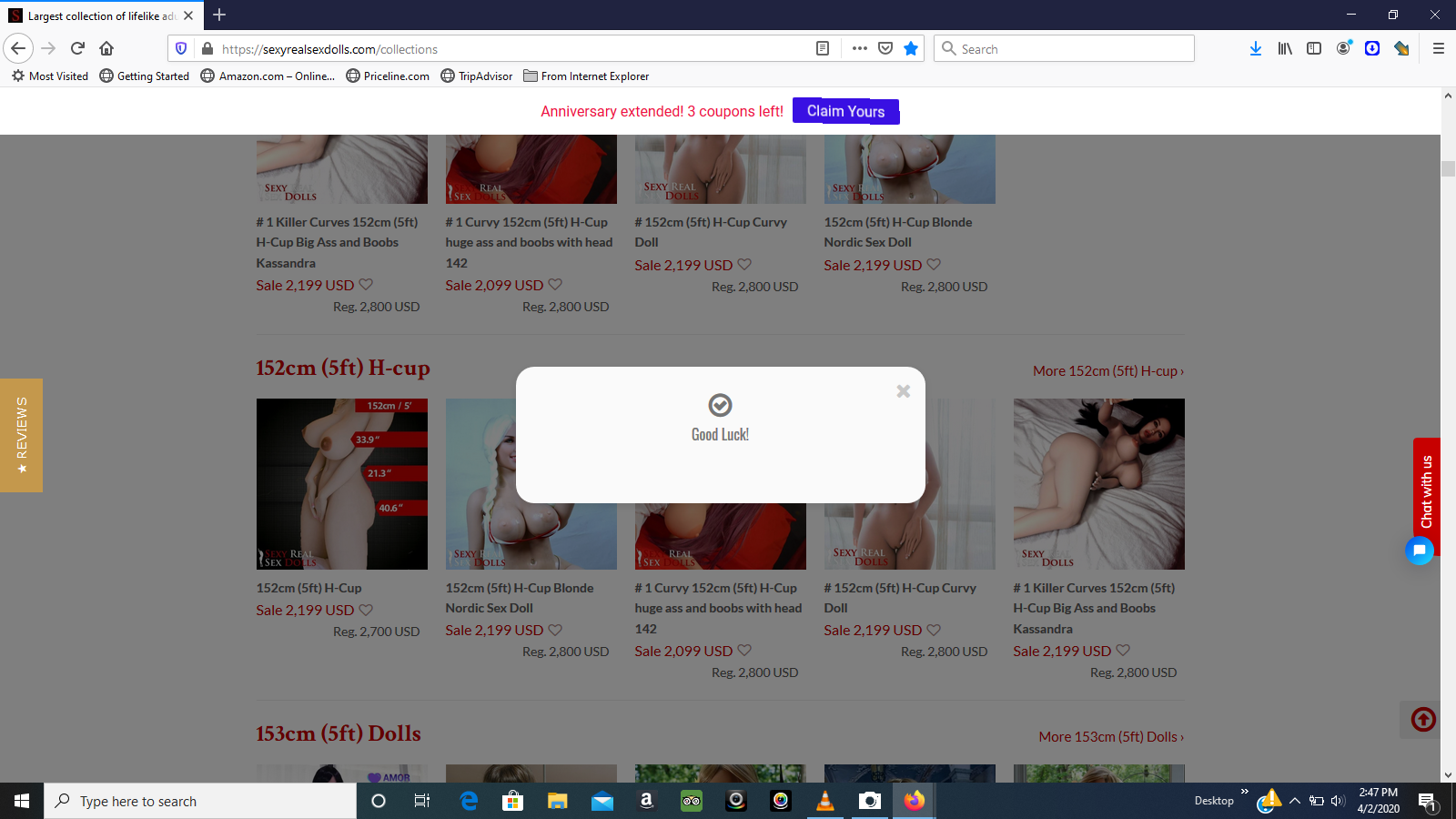This screenshot has width=1456, height=819.
Task: Reload the current page
Action: 77,48
